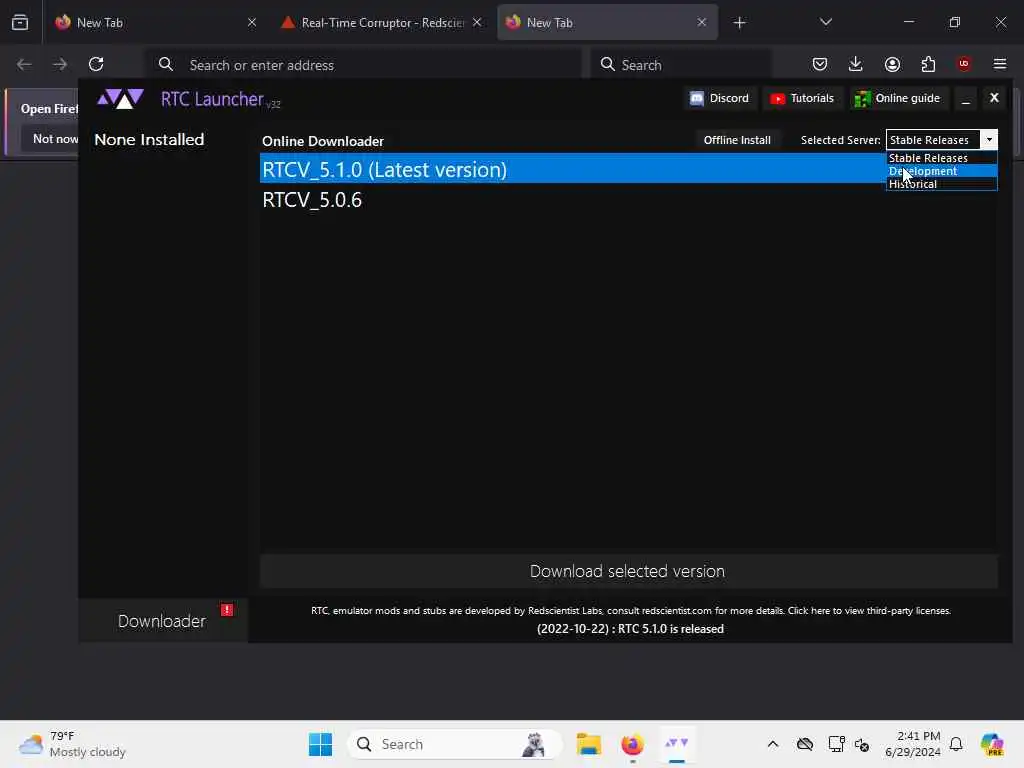Close the Real-Time Corruptor tab
Viewport: 1024px width, 768px height.
(477, 22)
